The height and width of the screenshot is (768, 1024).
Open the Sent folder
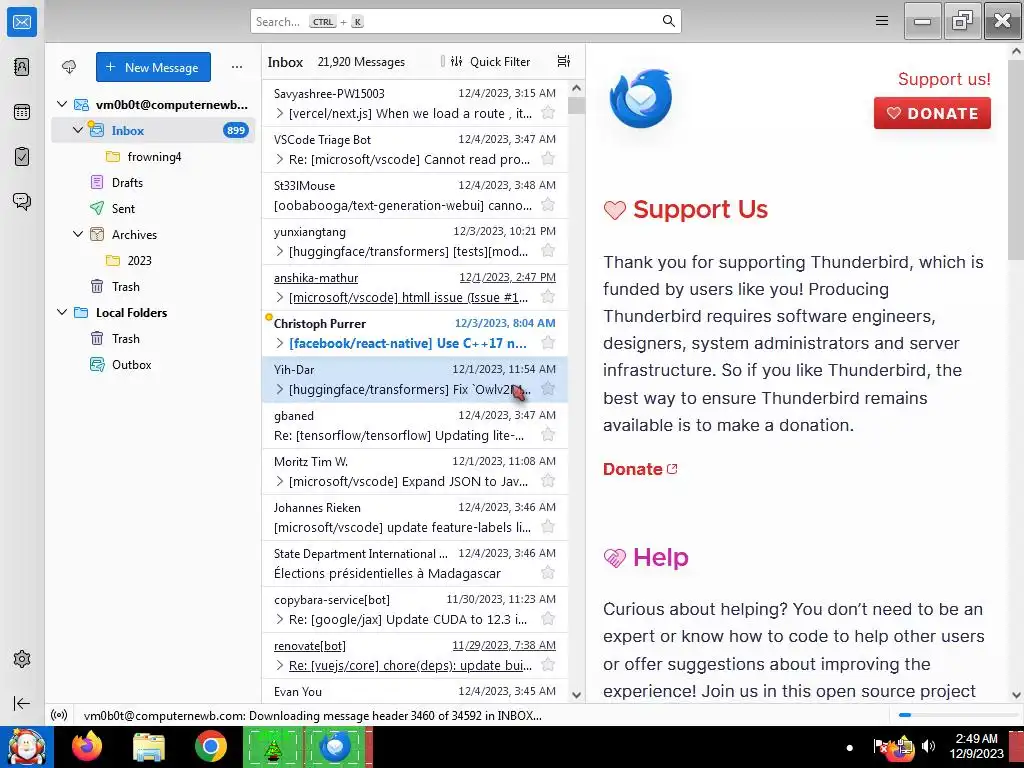click(x=153, y=208)
